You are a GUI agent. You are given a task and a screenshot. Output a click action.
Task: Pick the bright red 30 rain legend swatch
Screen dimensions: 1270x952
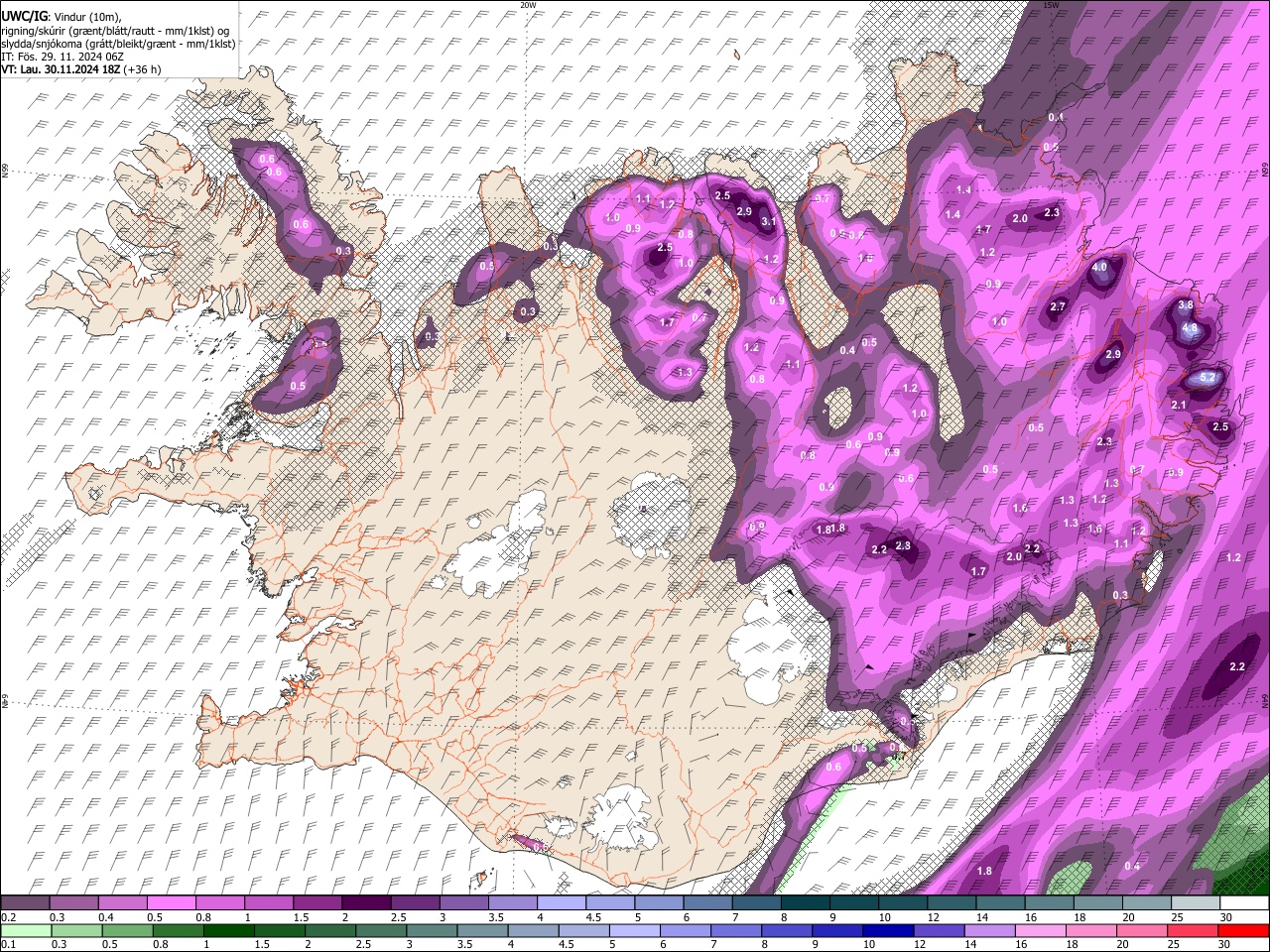pyautogui.click(x=1245, y=930)
